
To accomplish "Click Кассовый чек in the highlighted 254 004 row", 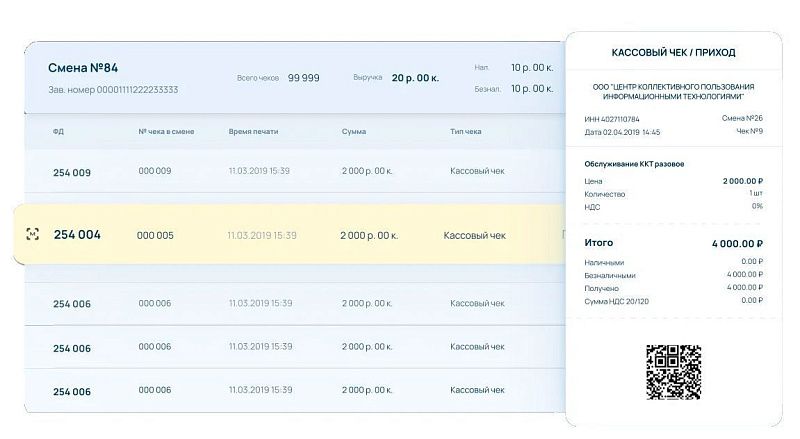I will (x=474, y=235).
